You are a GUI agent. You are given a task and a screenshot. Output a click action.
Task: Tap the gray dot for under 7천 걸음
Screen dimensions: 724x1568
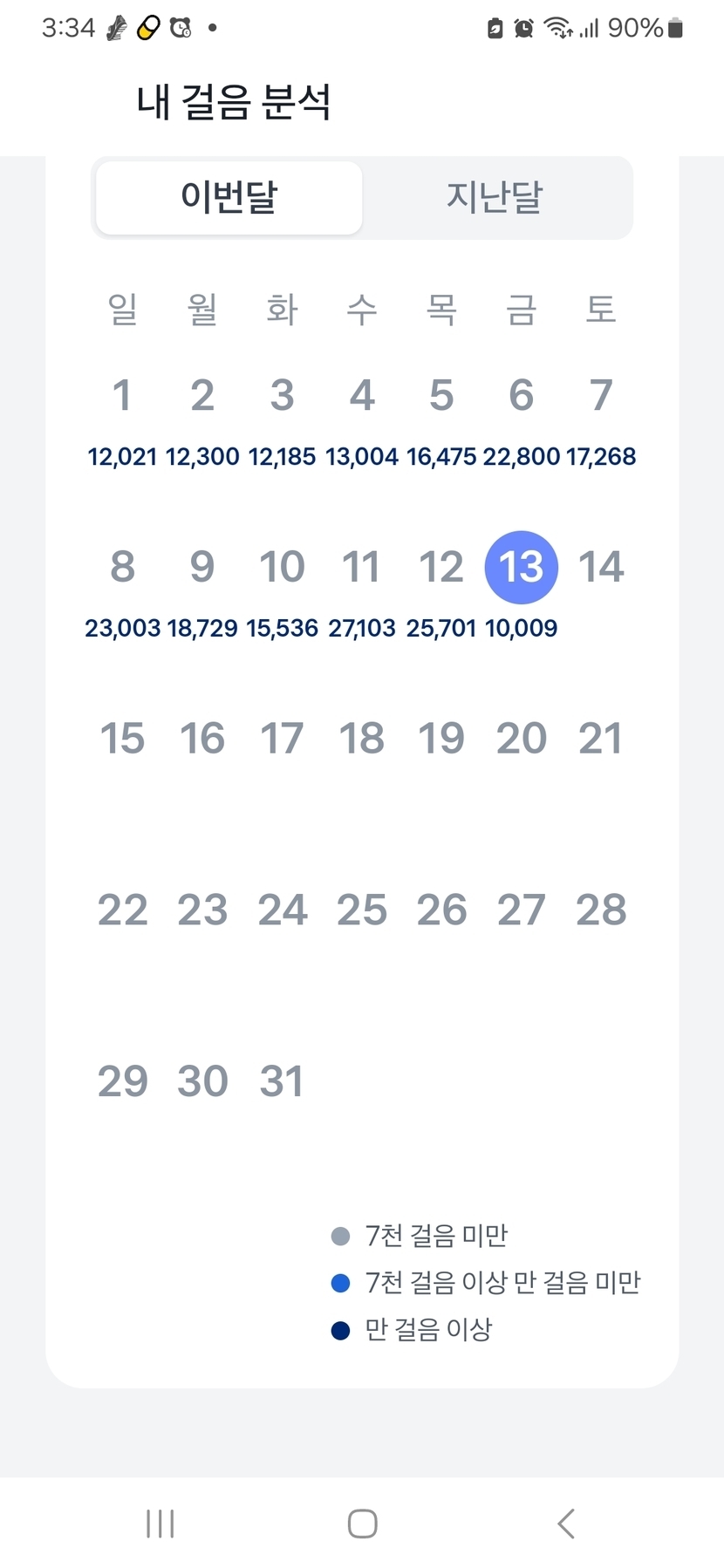click(340, 1236)
